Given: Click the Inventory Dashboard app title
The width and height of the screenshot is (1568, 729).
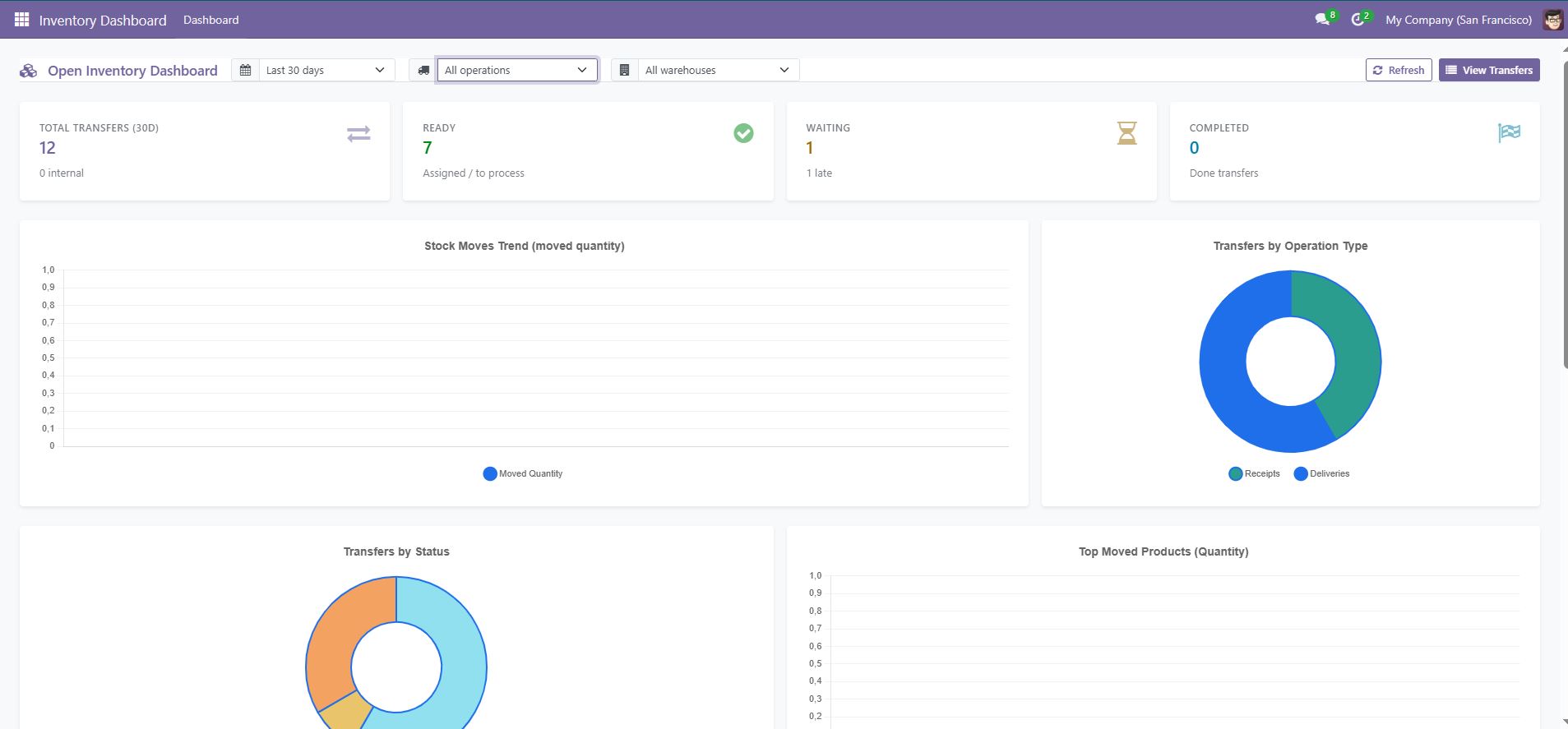Looking at the screenshot, I should click(103, 20).
